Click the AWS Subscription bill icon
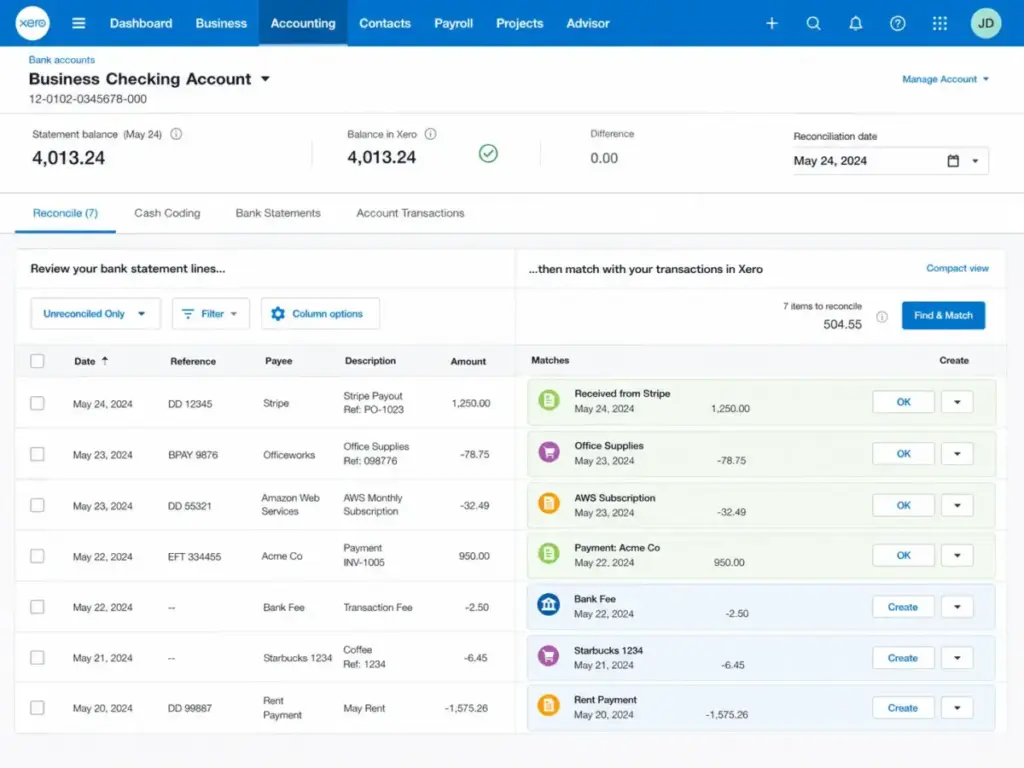 click(549, 503)
